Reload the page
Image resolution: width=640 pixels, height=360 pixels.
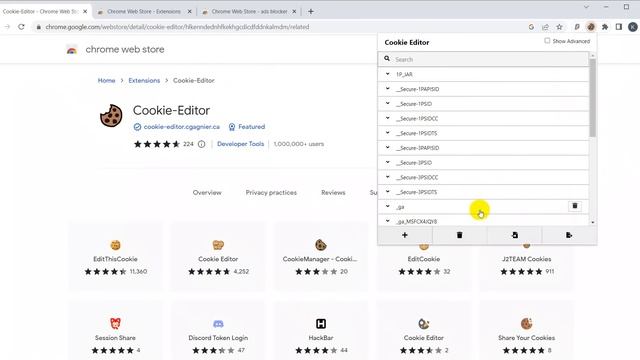21,27
